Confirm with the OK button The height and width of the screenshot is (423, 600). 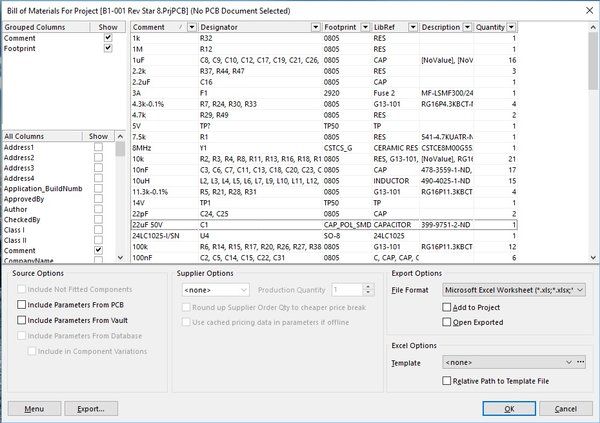[509, 408]
